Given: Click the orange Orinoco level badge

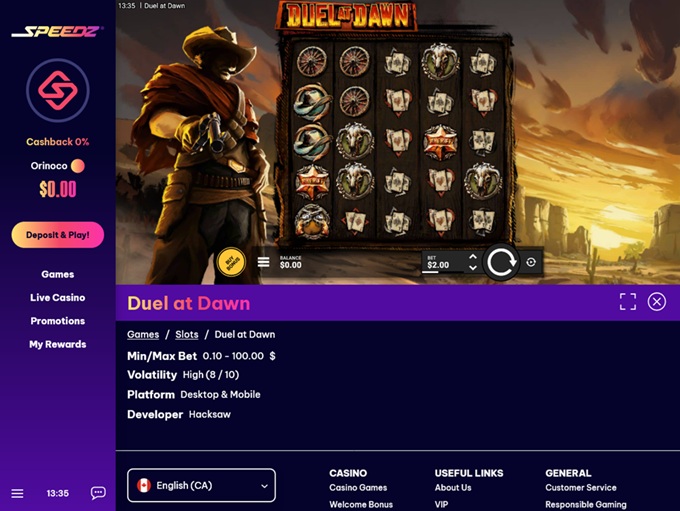Looking at the screenshot, I should [78, 166].
